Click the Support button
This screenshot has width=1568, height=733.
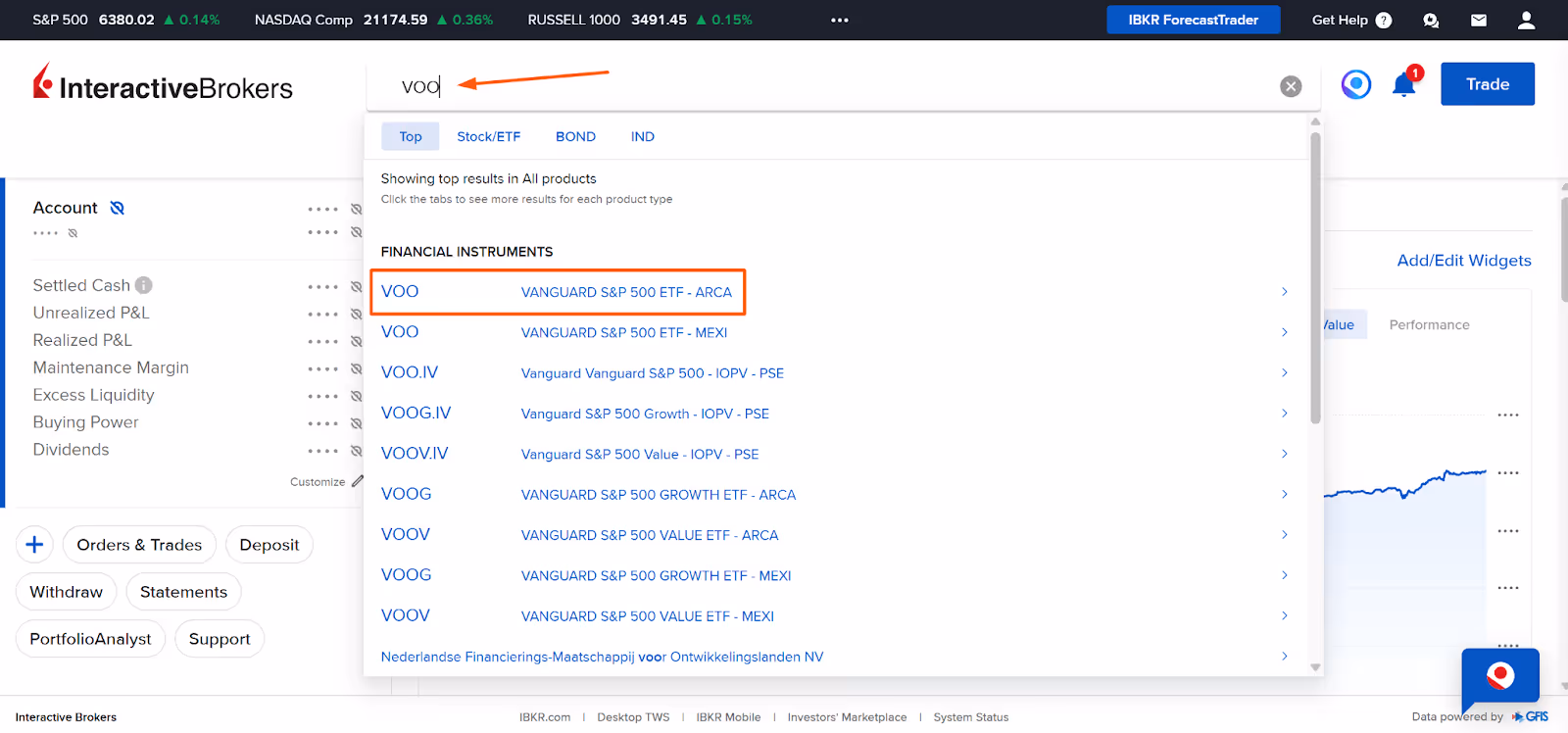click(x=220, y=639)
